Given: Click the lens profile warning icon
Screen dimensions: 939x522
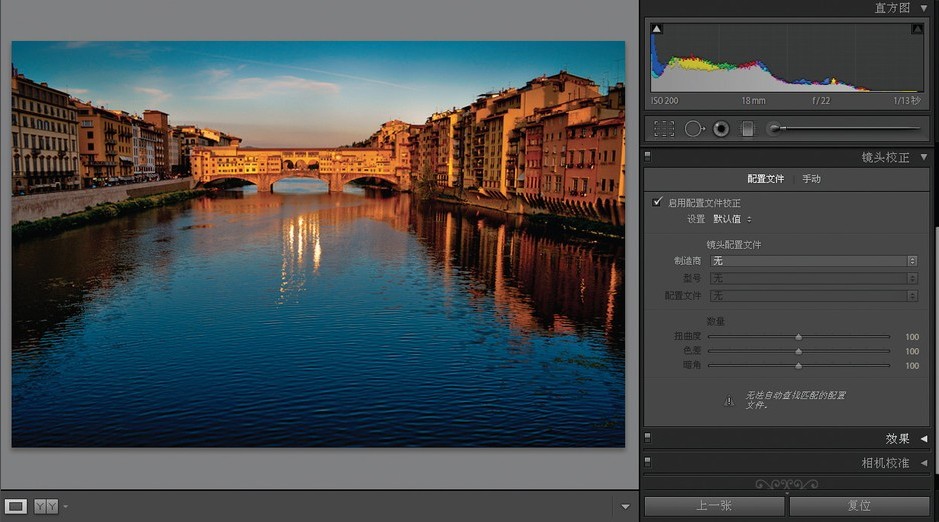Looking at the screenshot, I should click(729, 400).
